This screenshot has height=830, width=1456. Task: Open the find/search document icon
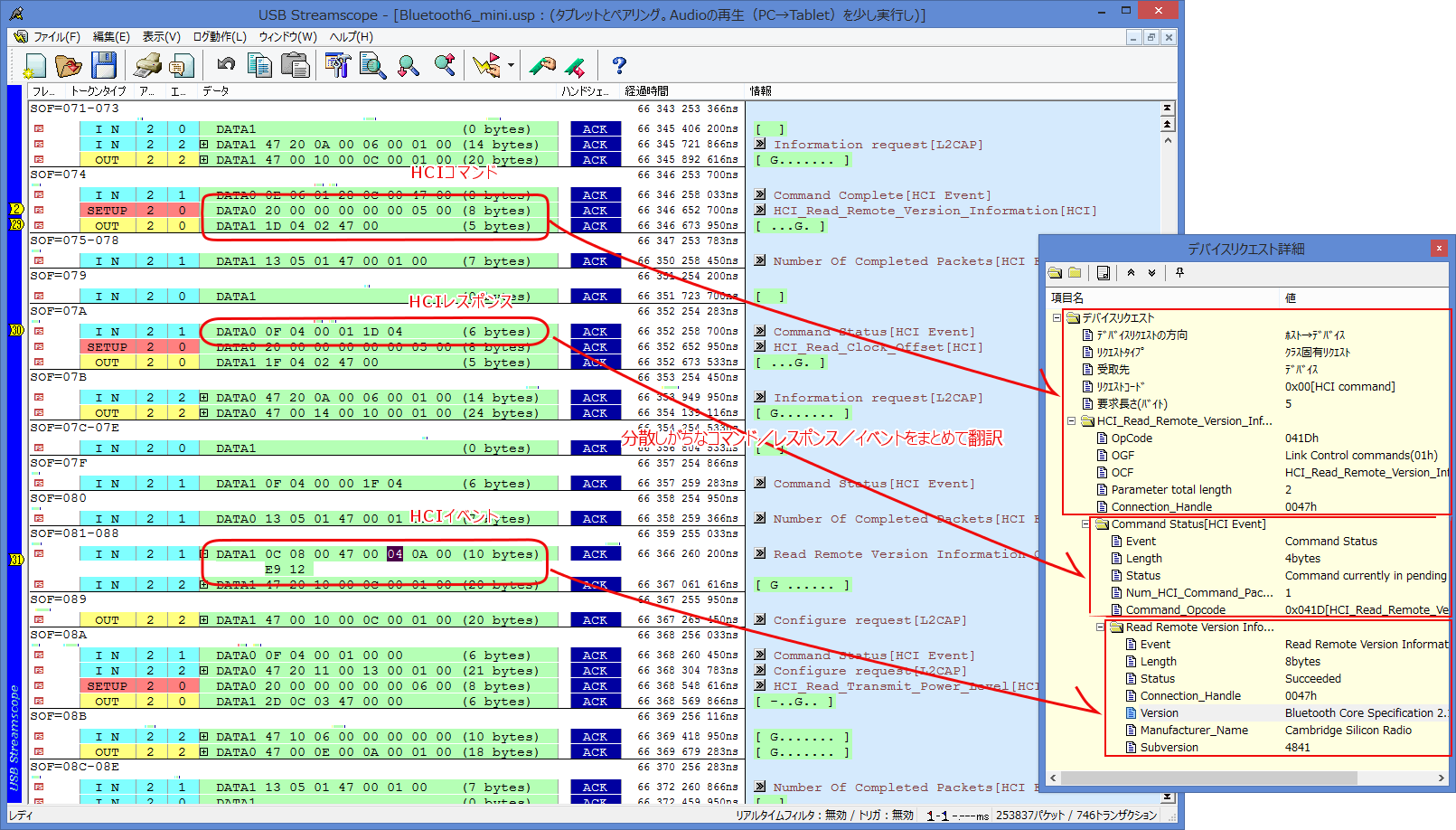(372, 66)
